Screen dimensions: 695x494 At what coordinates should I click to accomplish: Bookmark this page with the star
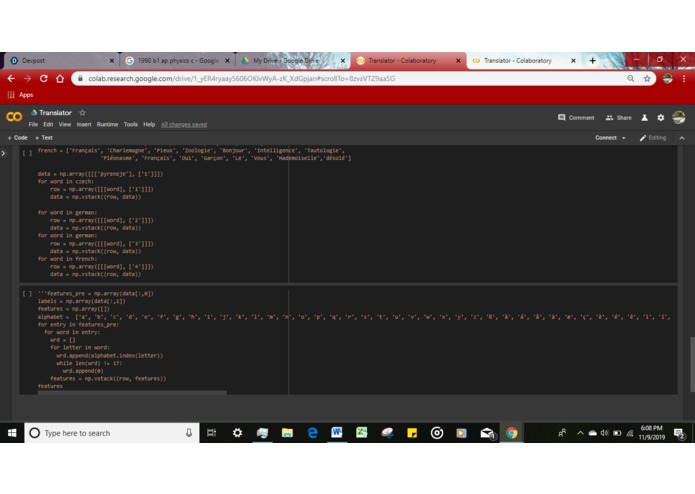click(647, 78)
